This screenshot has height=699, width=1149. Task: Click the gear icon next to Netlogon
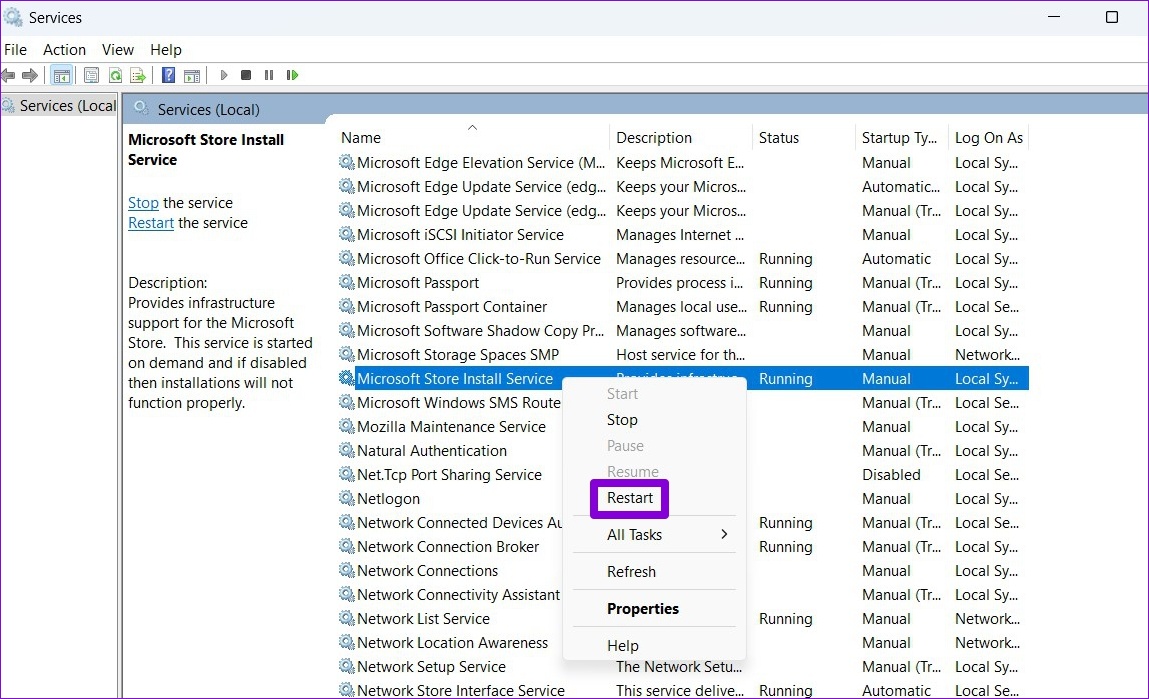[347, 498]
